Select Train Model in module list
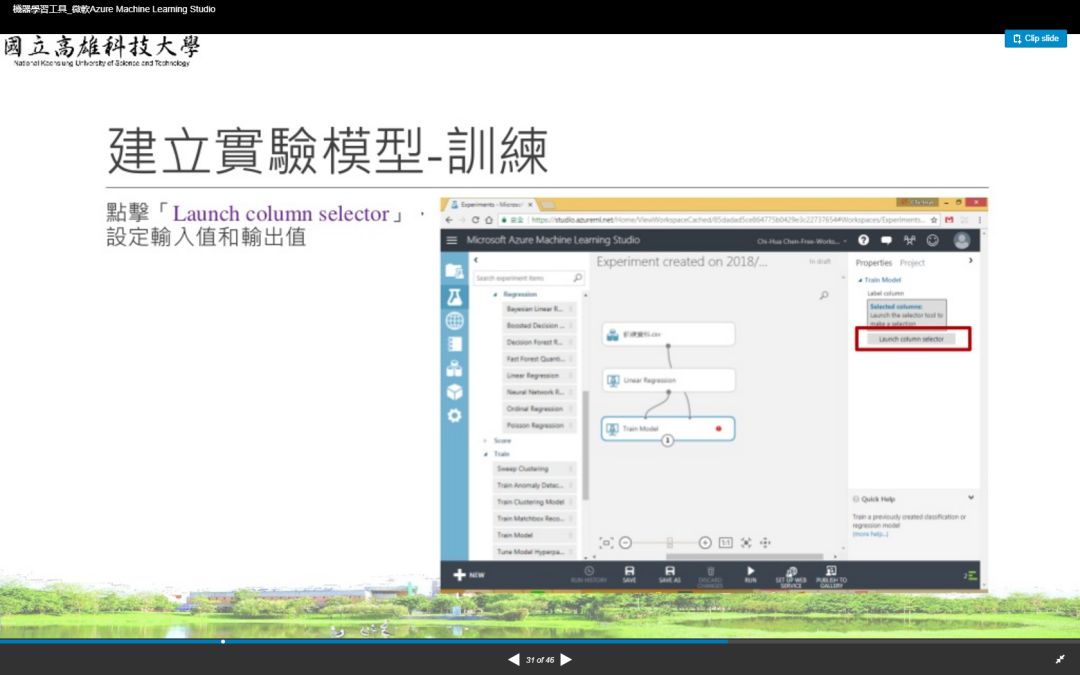The width and height of the screenshot is (1080, 675). [535, 535]
